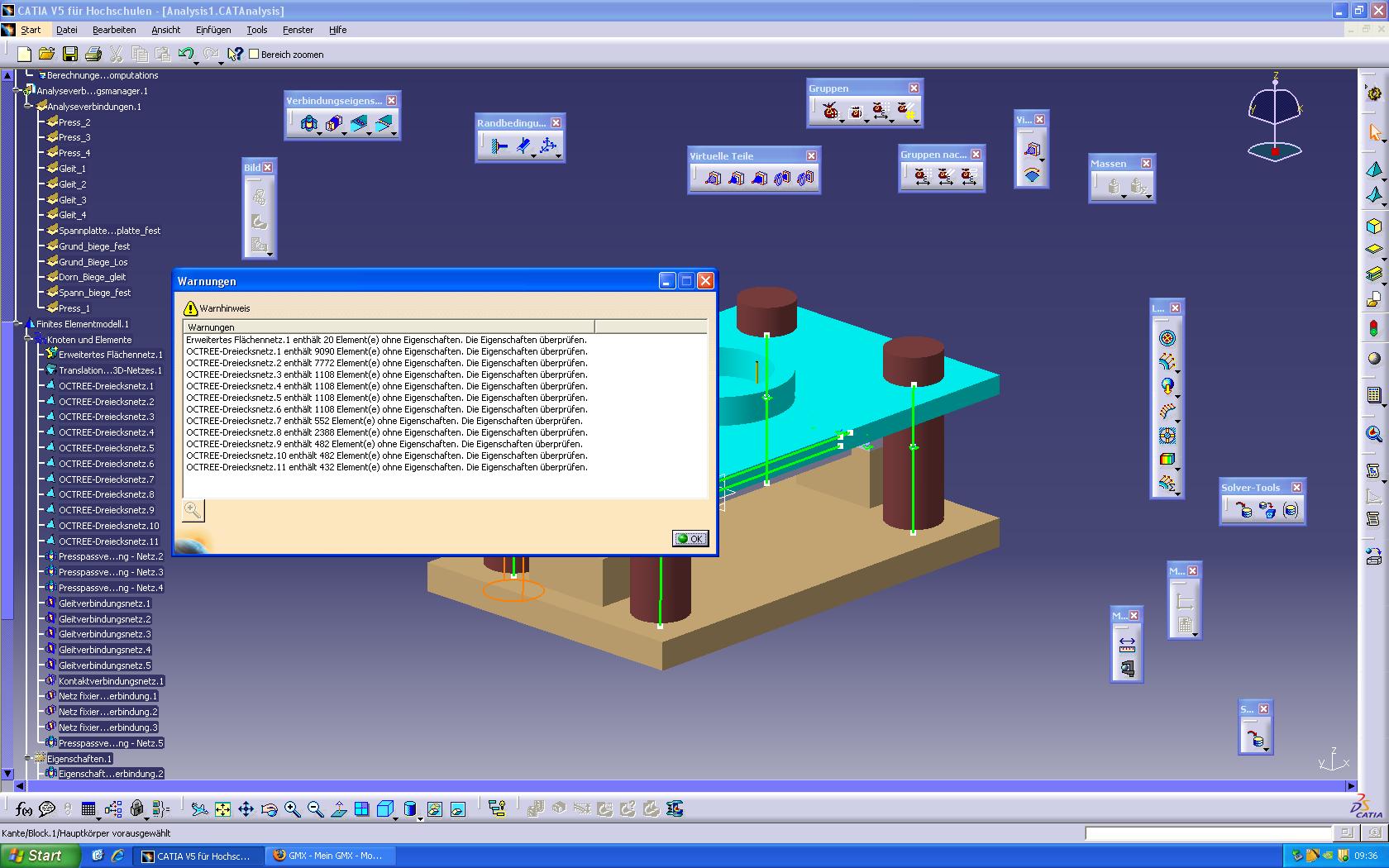1389x868 pixels.
Task: Collapse the Finites Elementmodell.1 node
Action: pos(17,324)
